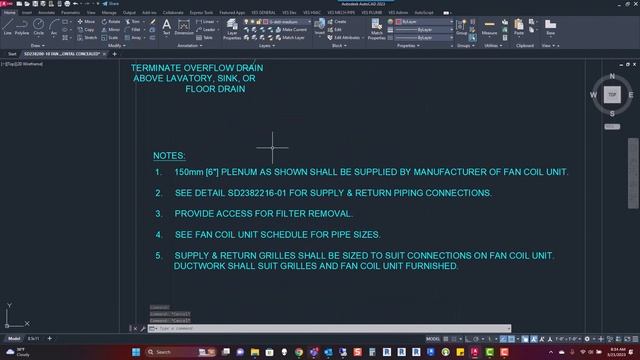This screenshot has height=360, width=640.
Task: Open the ByLayer lineweight dropdown
Action: click(424, 29)
